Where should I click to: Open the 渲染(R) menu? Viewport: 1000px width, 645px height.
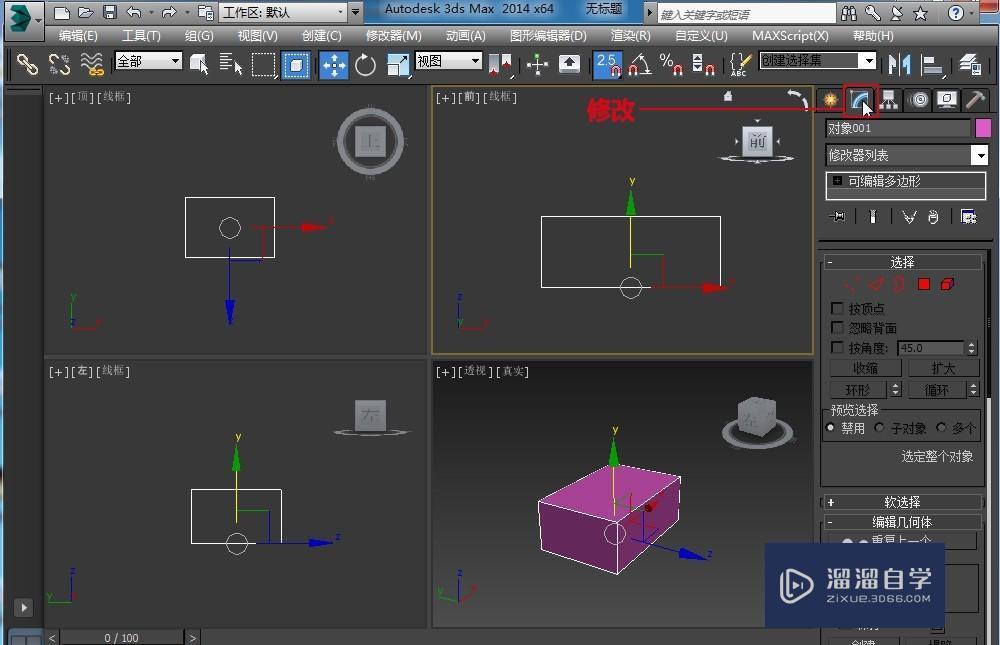(x=629, y=35)
